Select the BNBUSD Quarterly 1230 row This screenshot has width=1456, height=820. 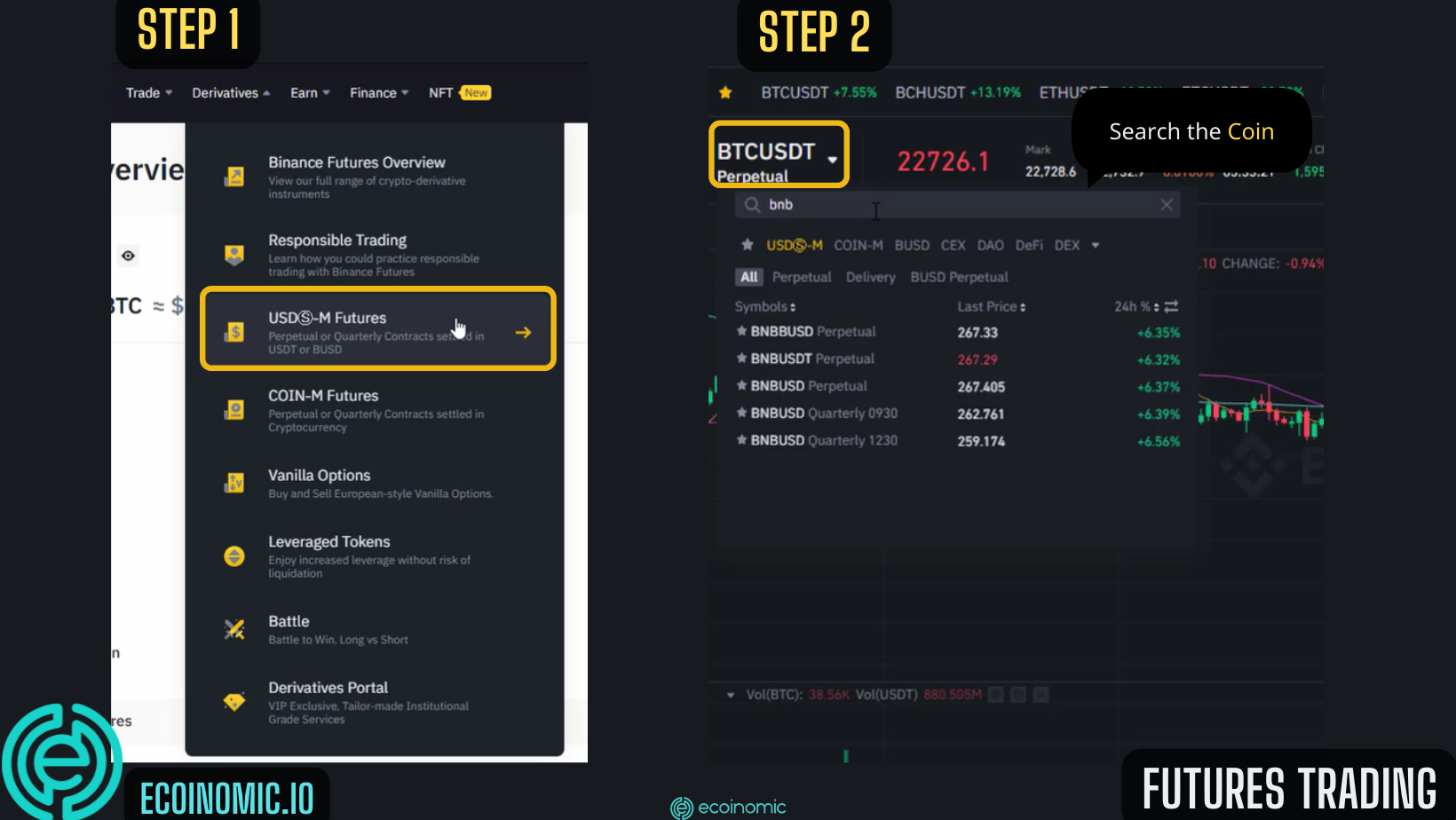click(958, 441)
